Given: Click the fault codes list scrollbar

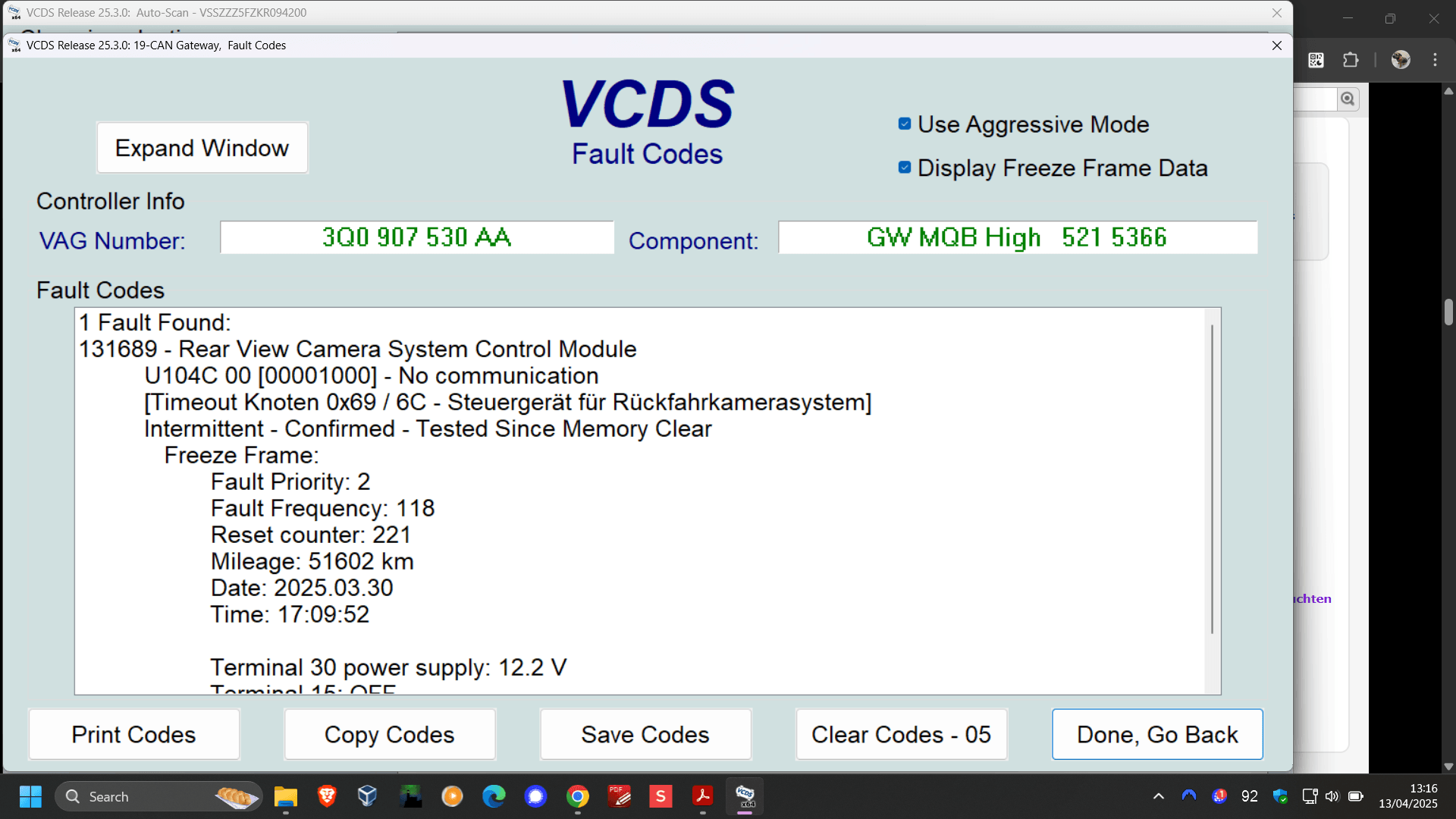Looking at the screenshot, I should 1212,478.
